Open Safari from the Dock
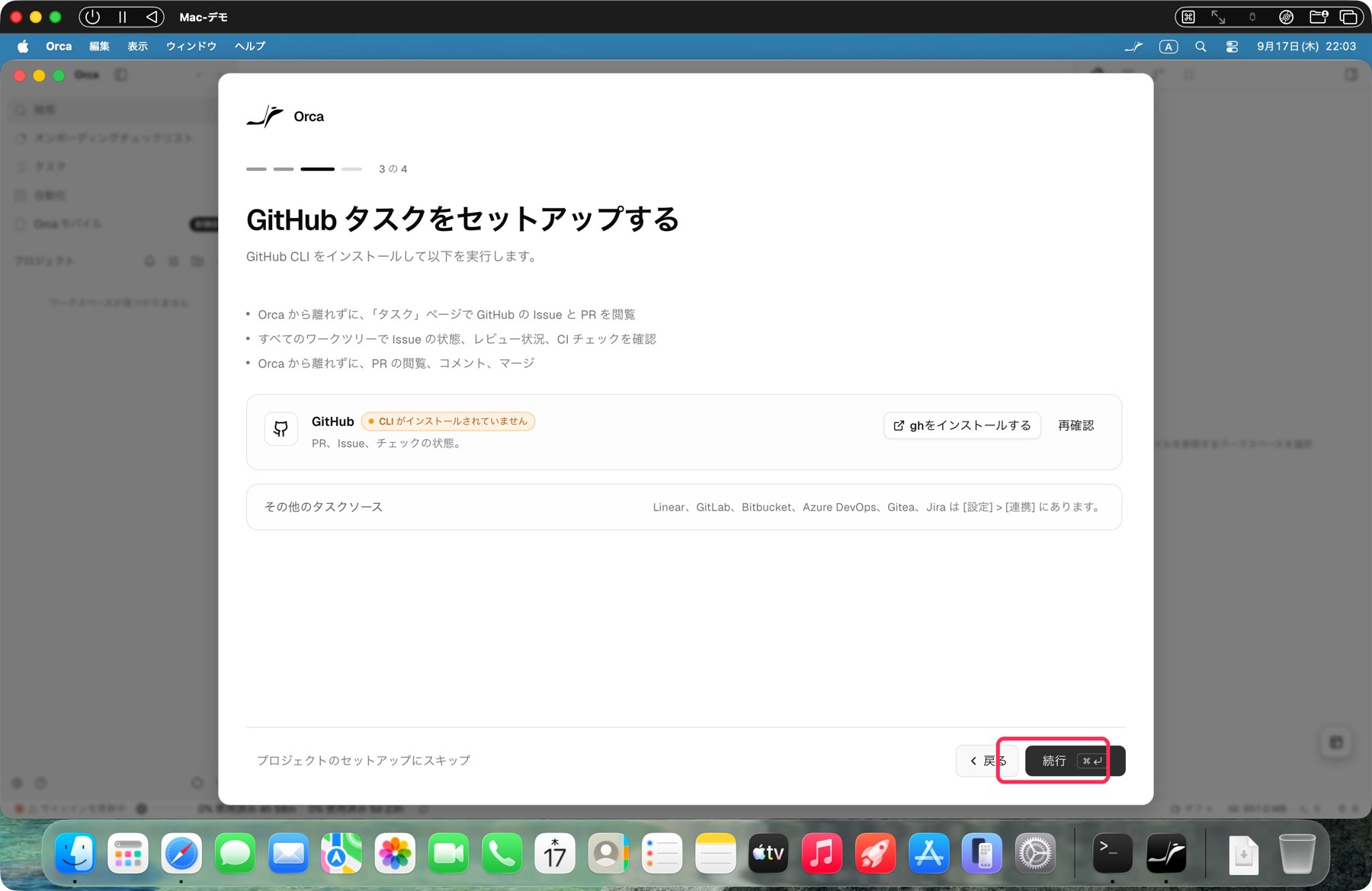Screen dimensions: 1372x891 click(x=181, y=853)
